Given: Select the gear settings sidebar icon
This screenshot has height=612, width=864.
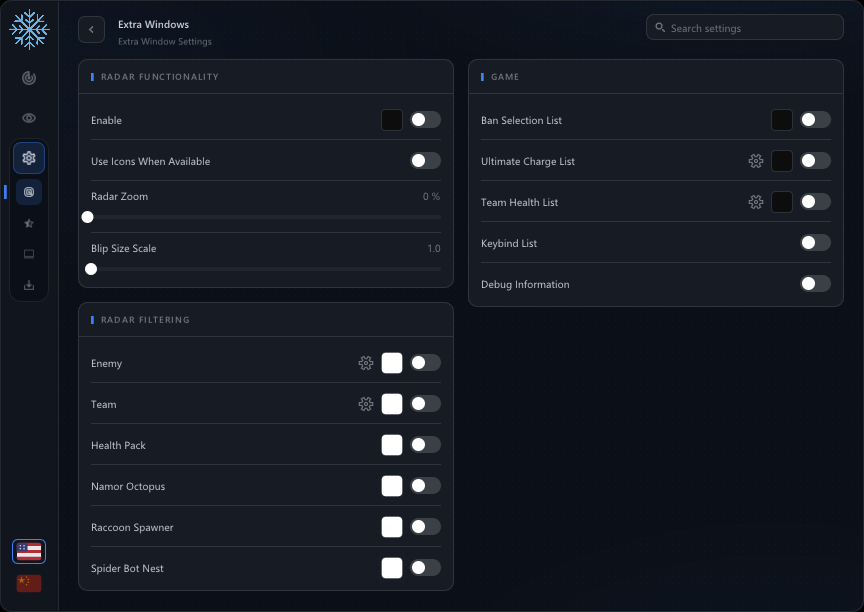Looking at the screenshot, I should (x=29, y=158).
